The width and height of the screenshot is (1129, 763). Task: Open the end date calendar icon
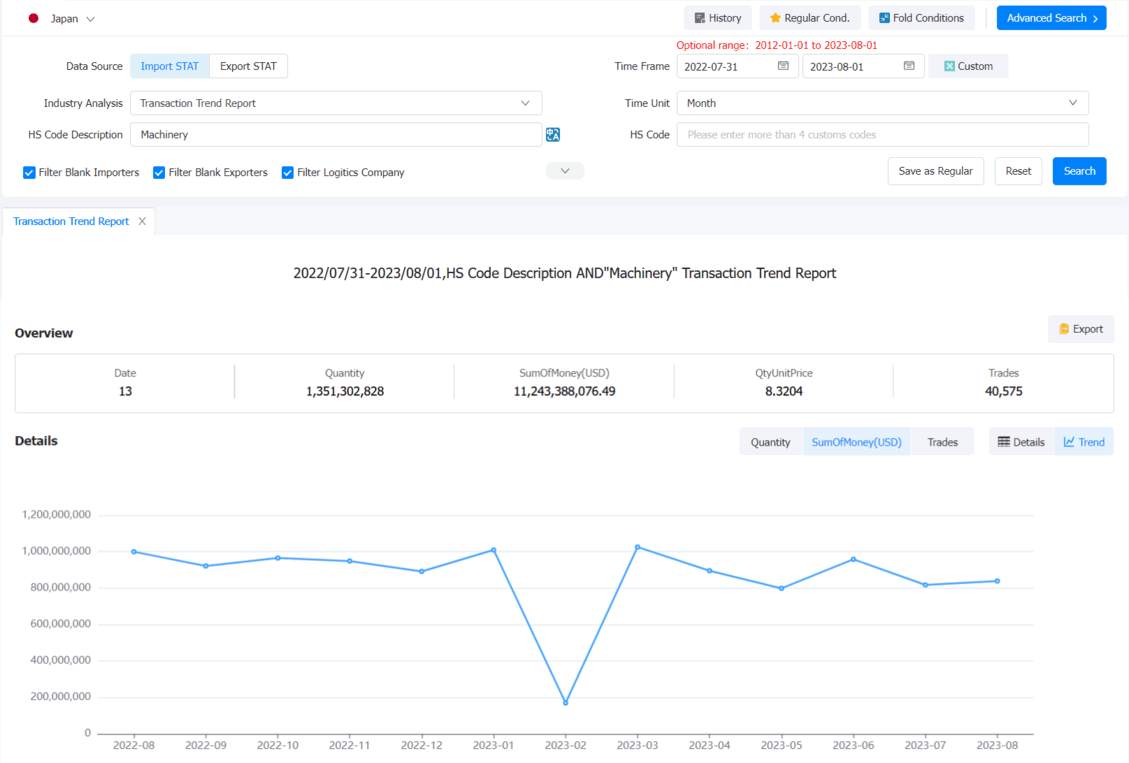click(x=909, y=66)
